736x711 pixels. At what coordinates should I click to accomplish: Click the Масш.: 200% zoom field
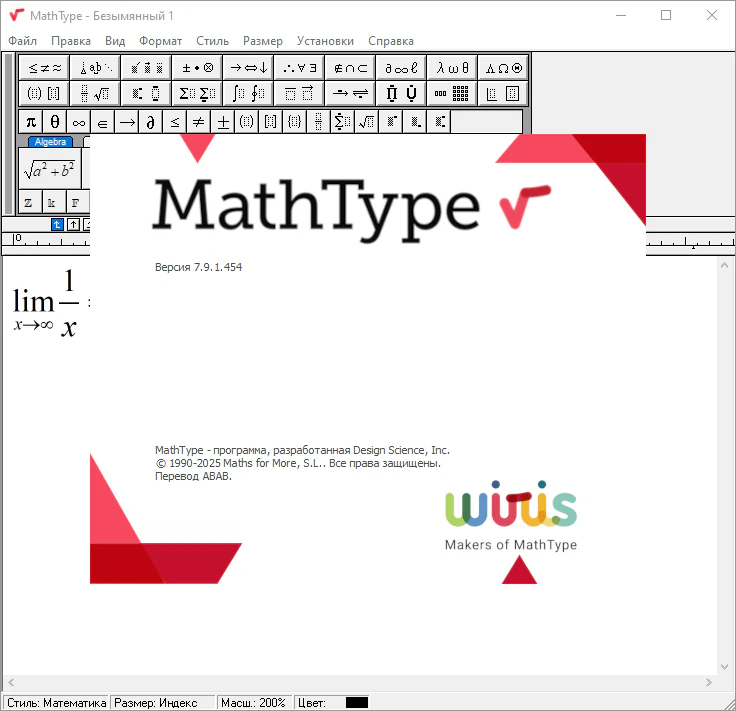tap(254, 703)
